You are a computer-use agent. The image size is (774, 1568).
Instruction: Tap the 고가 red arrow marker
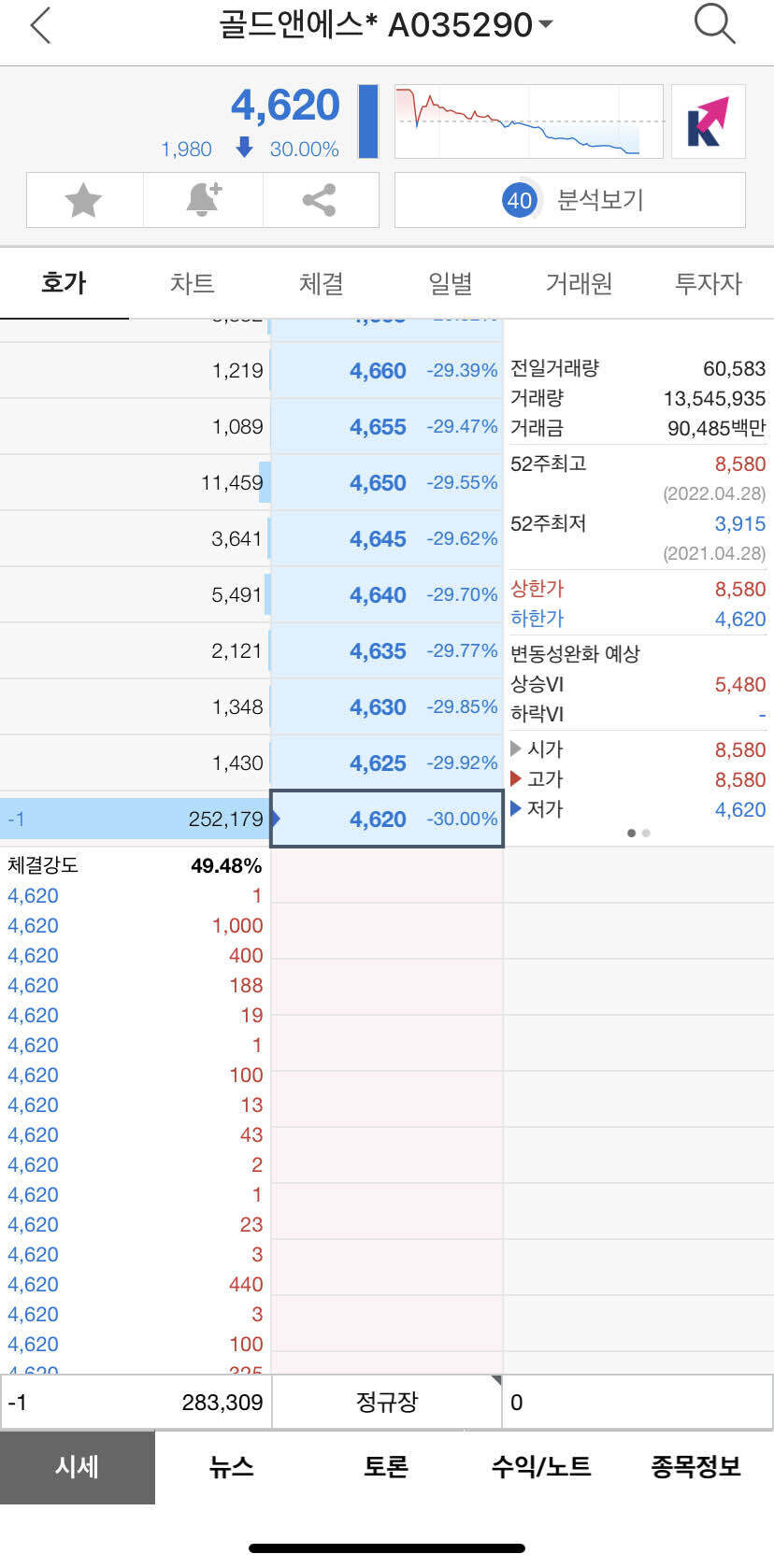tap(515, 778)
